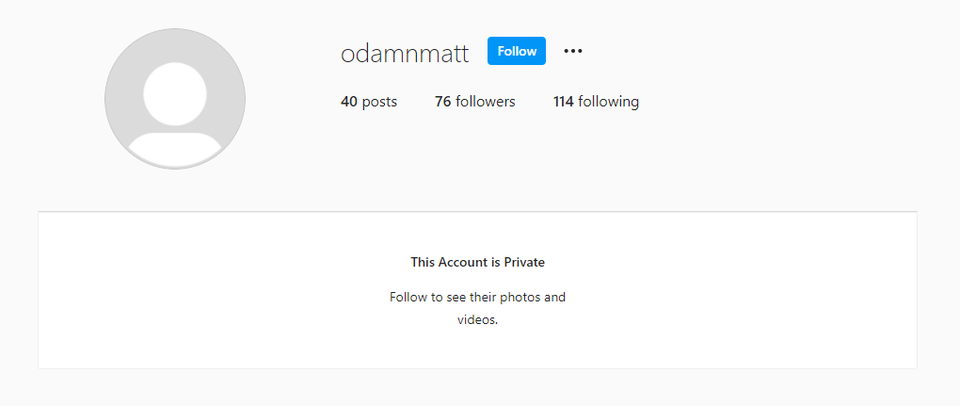Screen dimensions: 960x406
Task: Click the word 'videos.' in the private notice
Action: [478, 320]
